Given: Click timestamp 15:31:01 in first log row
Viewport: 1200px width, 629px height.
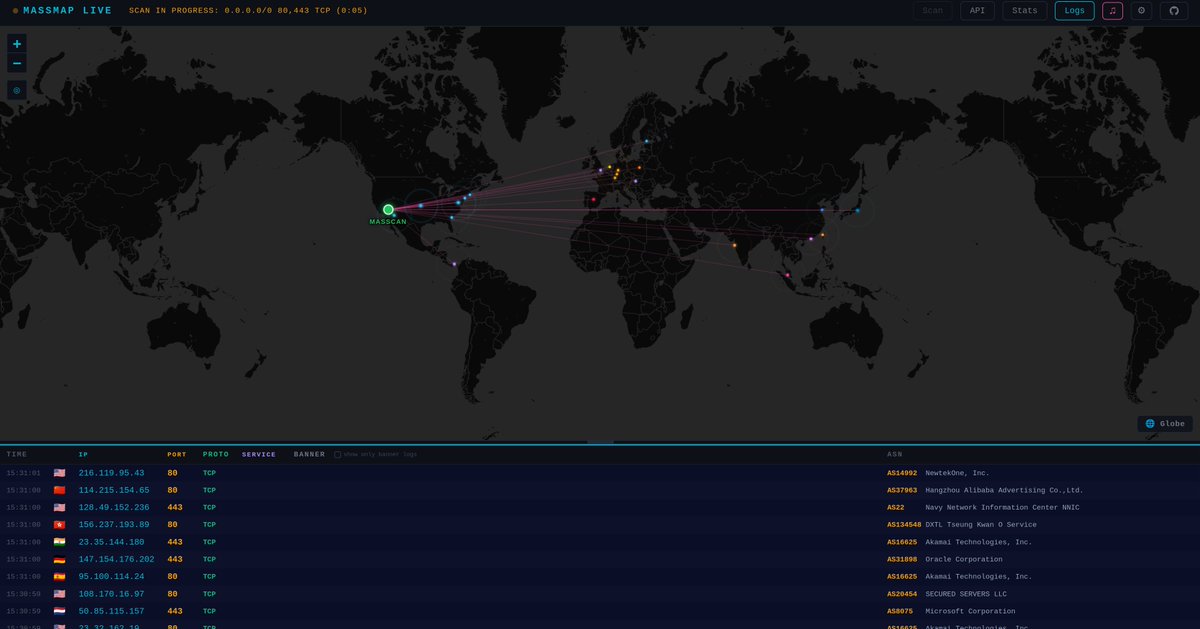Looking at the screenshot, I should tap(23, 473).
